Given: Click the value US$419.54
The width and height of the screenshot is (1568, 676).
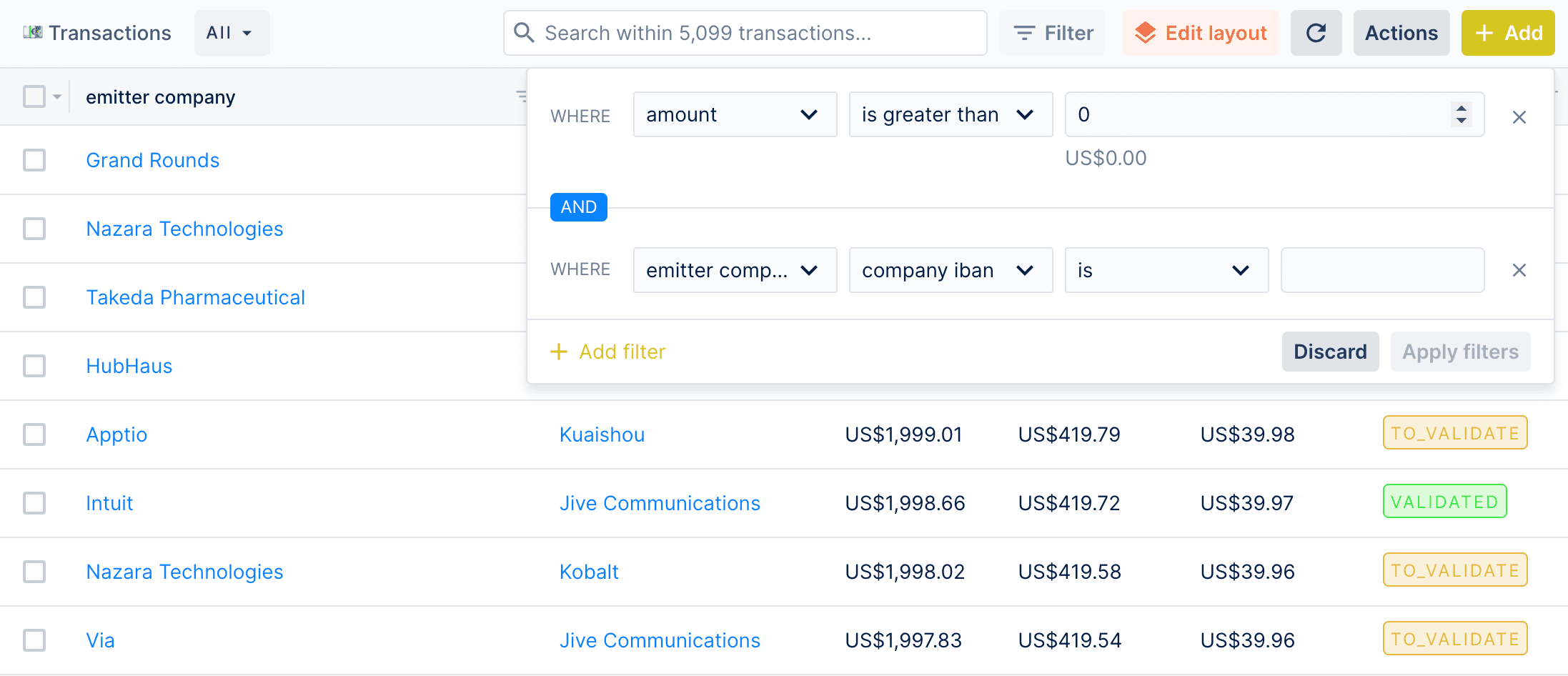Looking at the screenshot, I should point(1069,640).
